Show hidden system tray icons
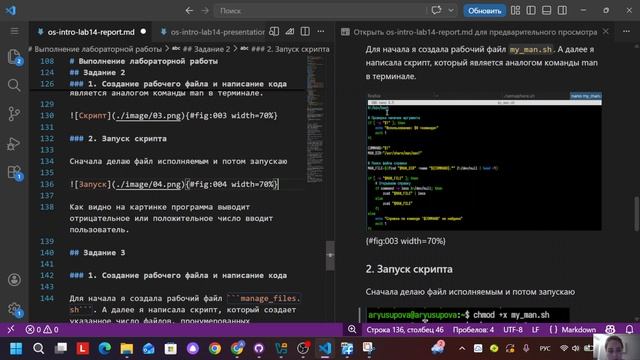 click(x=462, y=348)
